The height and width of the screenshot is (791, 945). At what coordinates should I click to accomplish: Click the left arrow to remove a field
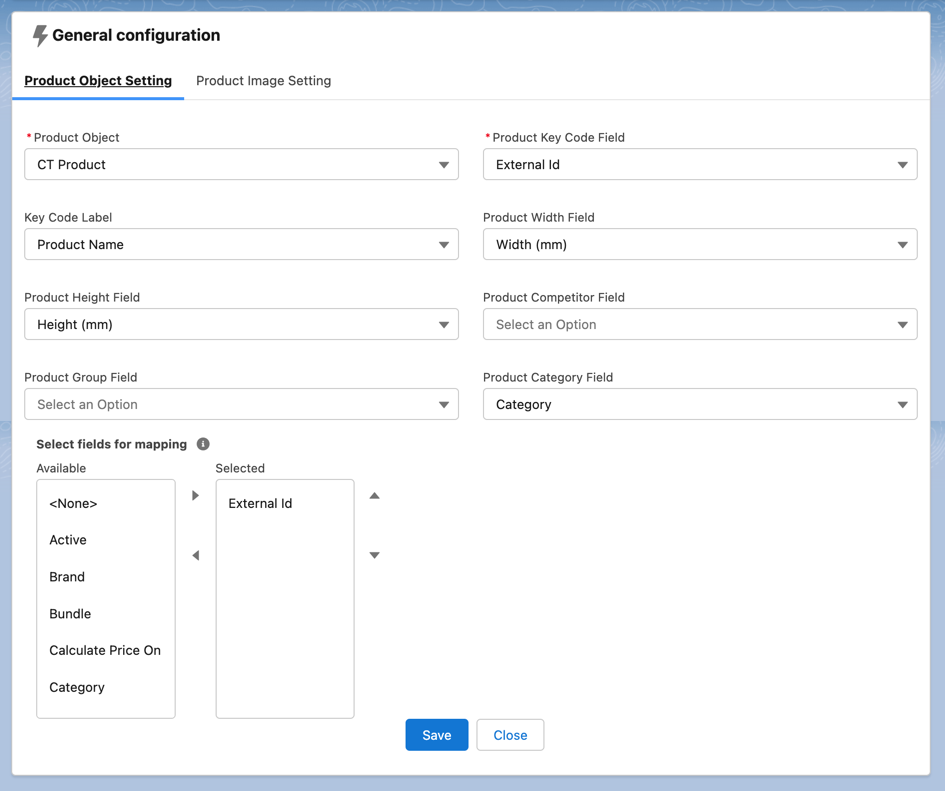(x=196, y=555)
